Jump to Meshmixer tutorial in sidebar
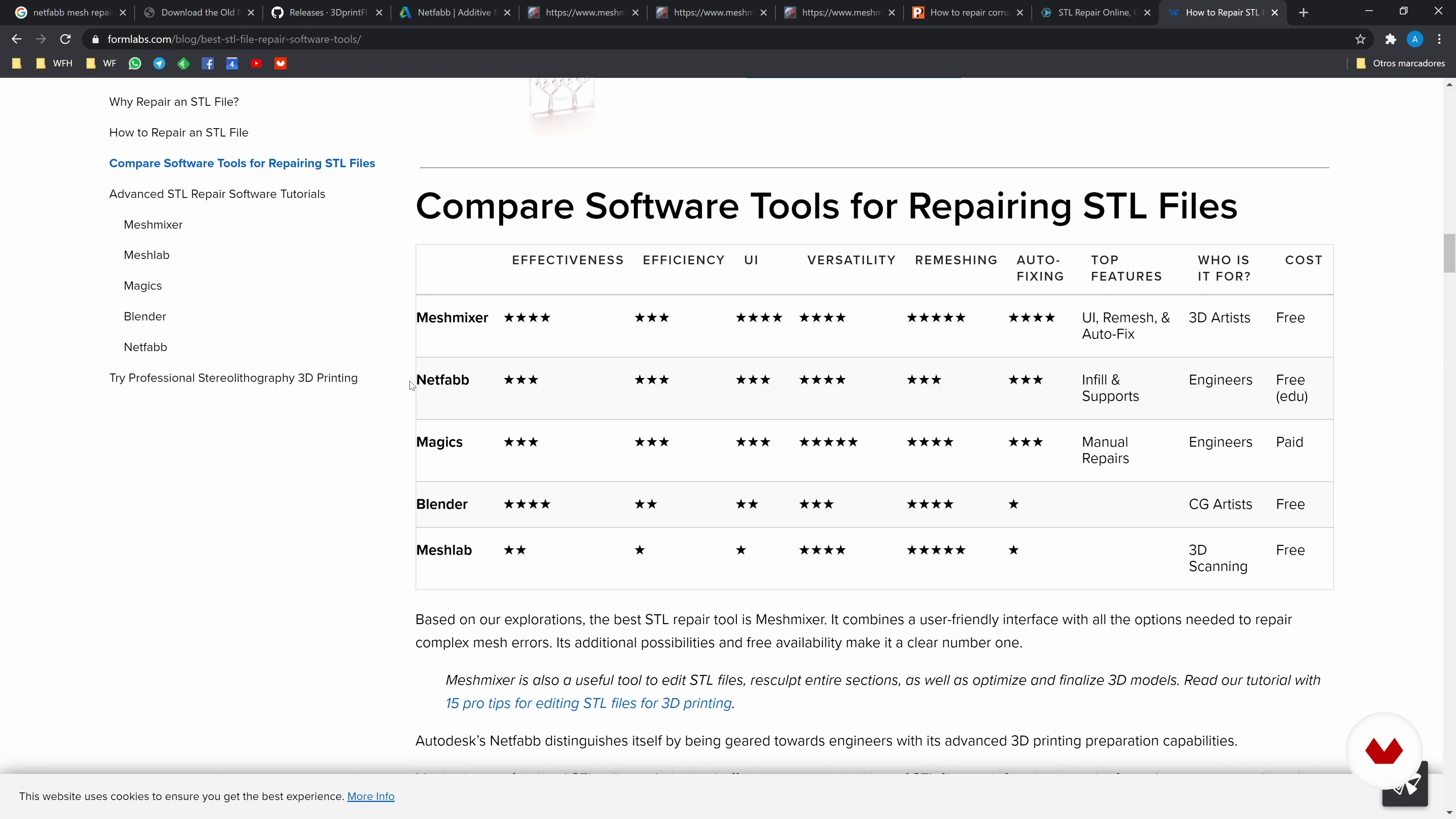The image size is (1456, 819). point(153,224)
